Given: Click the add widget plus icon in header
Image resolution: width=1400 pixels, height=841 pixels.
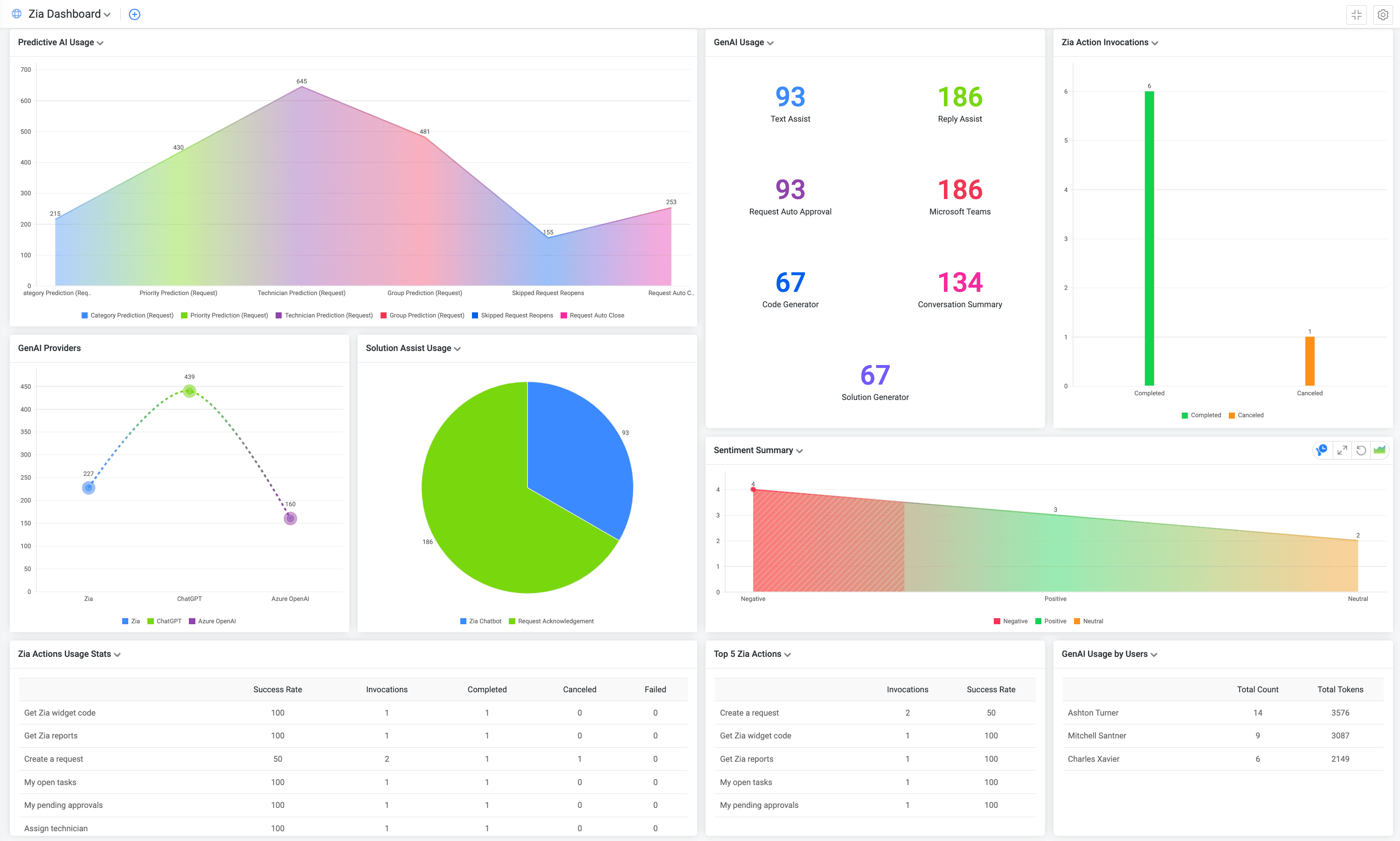Looking at the screenshot, I should [x=134, y=14].
